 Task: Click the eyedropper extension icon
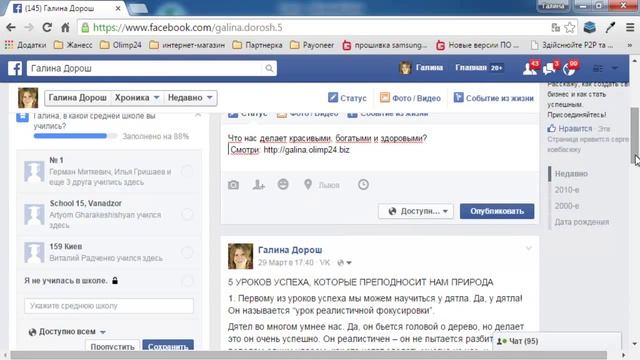[x=611, y=27]
